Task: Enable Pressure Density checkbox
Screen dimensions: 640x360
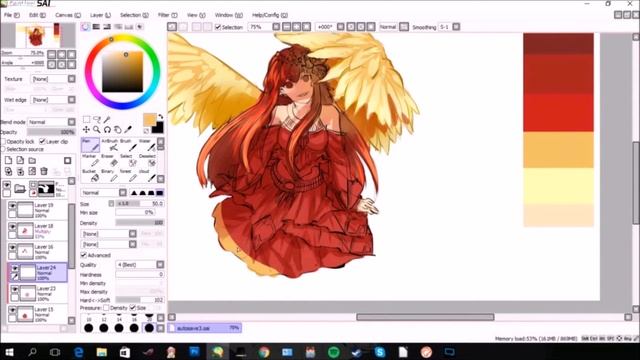Action: tap(106, 308)
